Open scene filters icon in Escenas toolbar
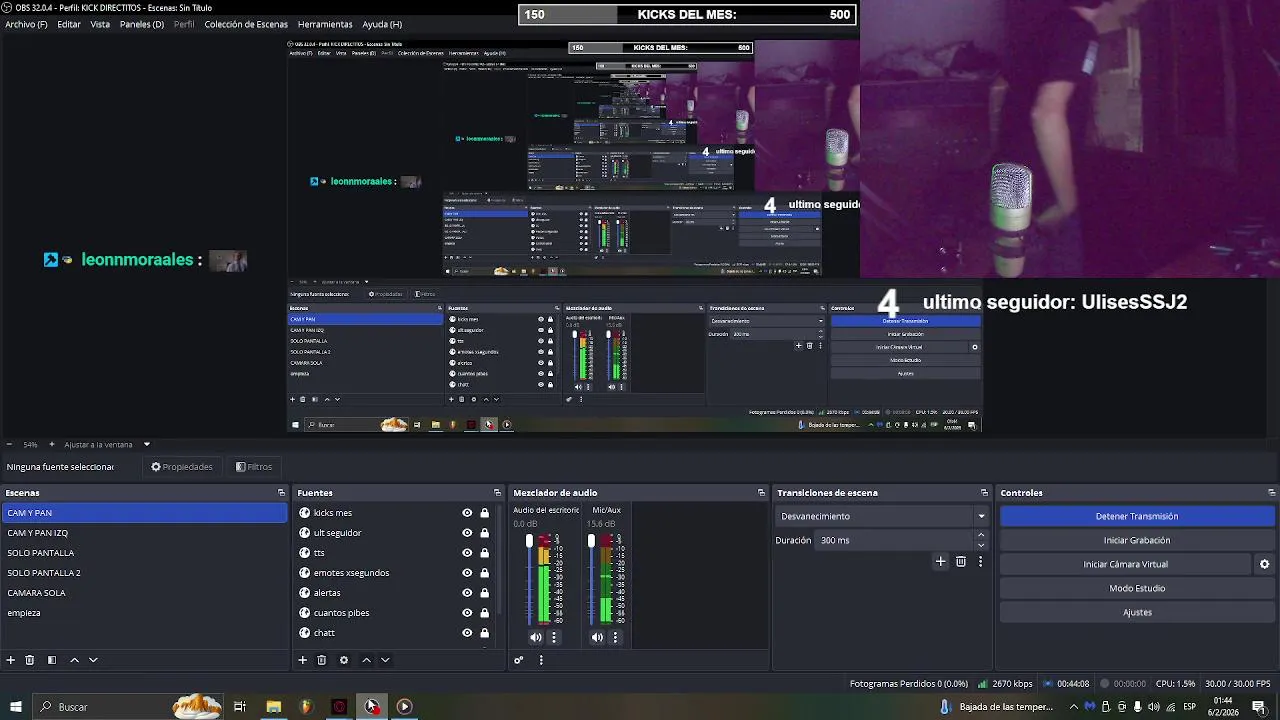Screen dimensions: 1280x720 (x=52, y=660)
